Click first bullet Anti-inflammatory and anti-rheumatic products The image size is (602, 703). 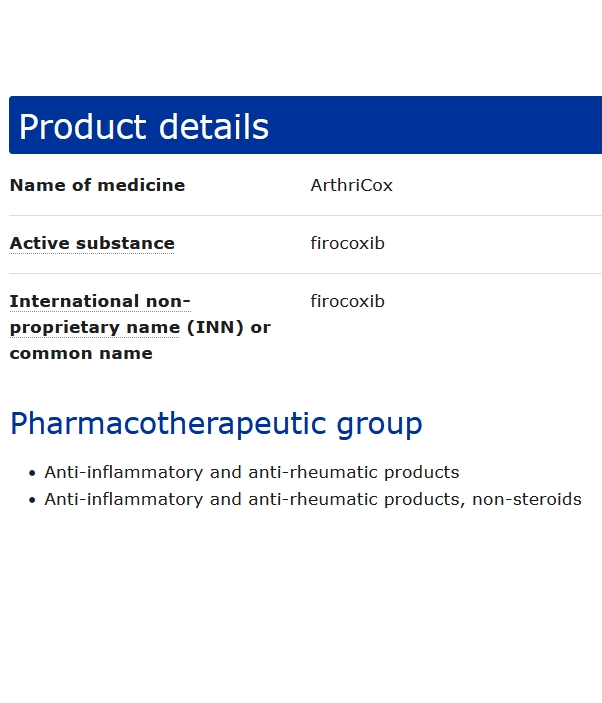(x=252, y=473)
